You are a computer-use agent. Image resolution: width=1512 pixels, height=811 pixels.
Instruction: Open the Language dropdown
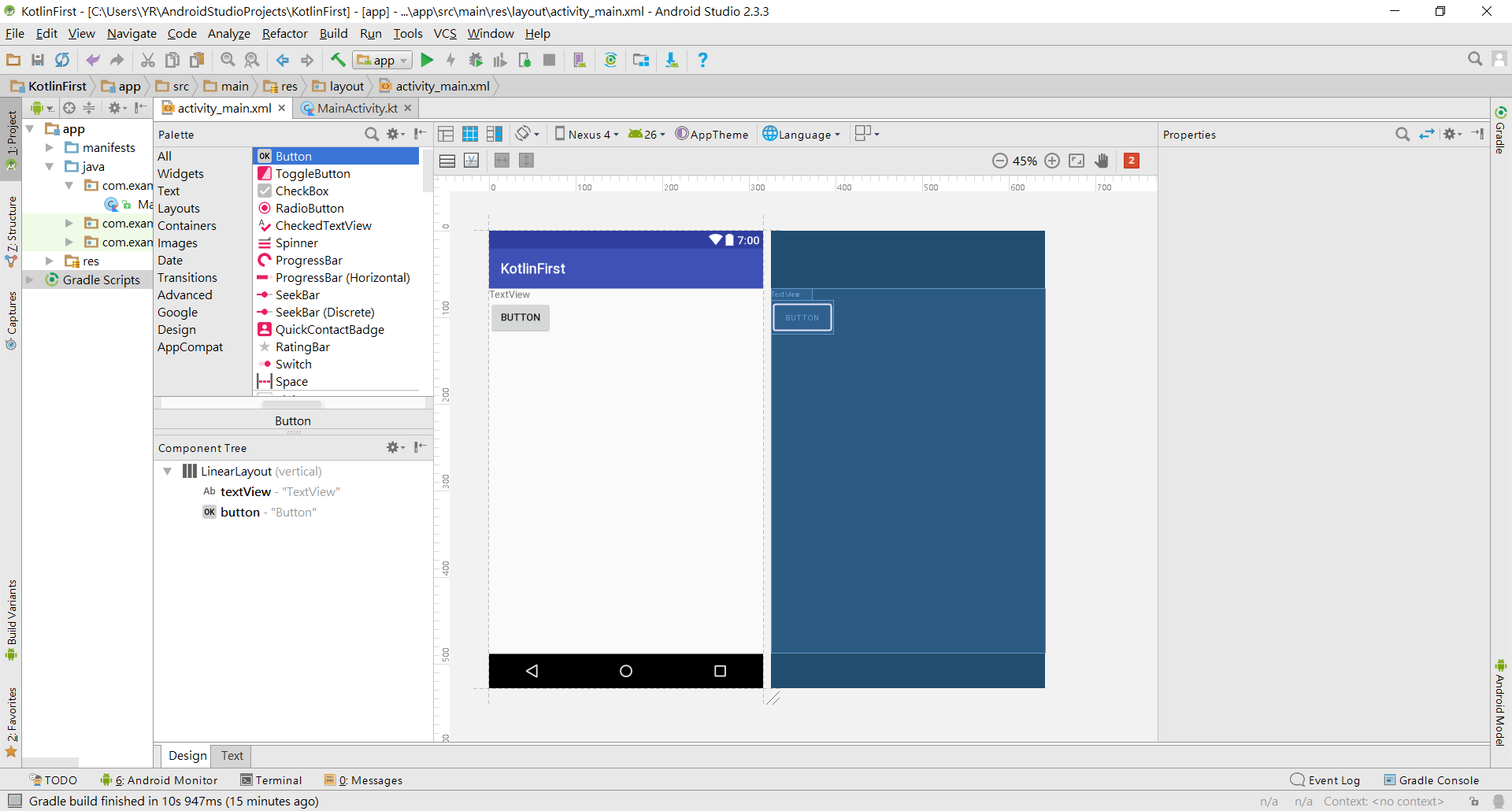coord(802,134)
